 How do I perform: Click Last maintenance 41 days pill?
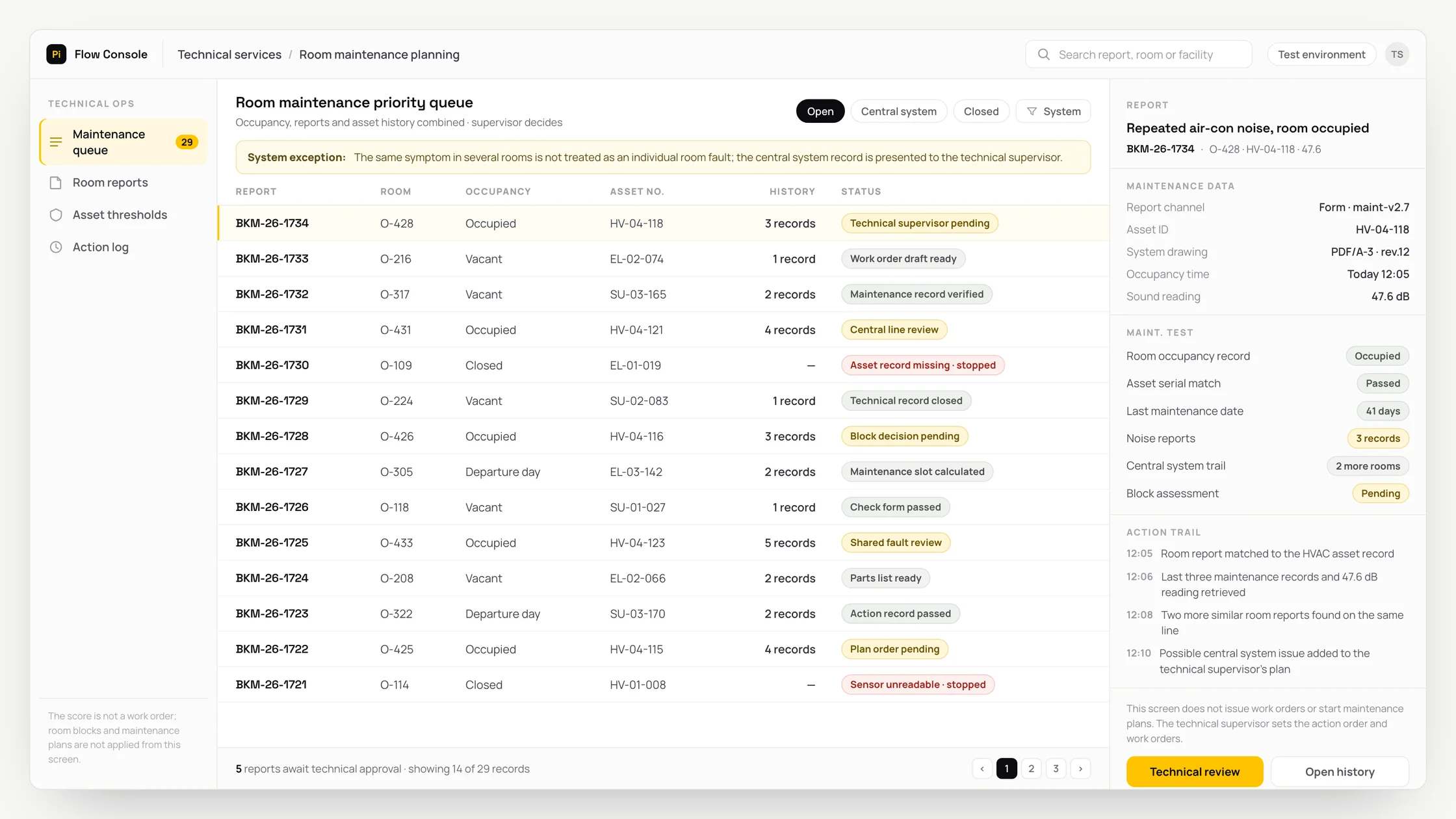[1383, 411]
